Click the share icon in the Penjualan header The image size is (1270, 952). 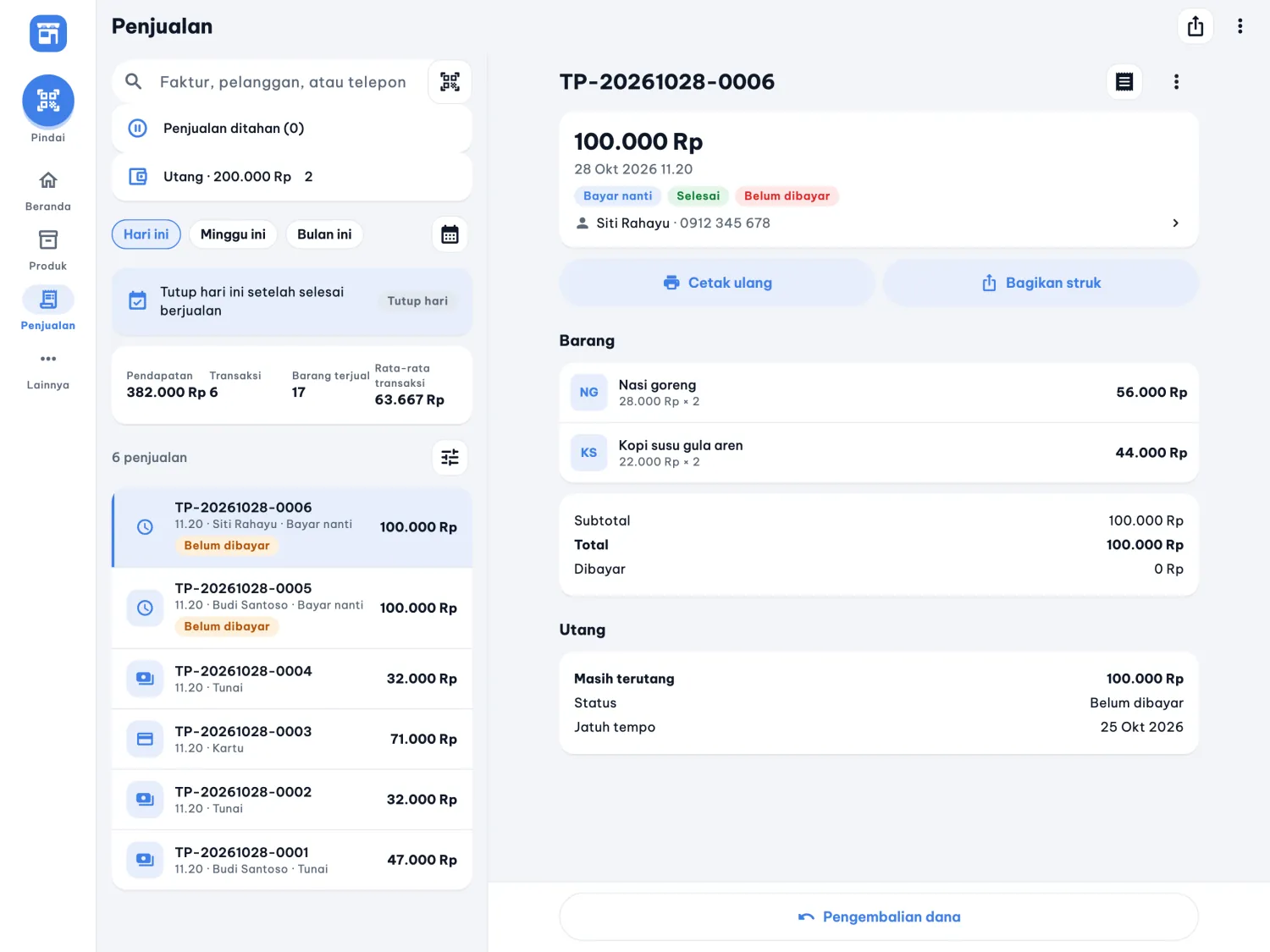pyautogui.click(x=1195, y=26)
